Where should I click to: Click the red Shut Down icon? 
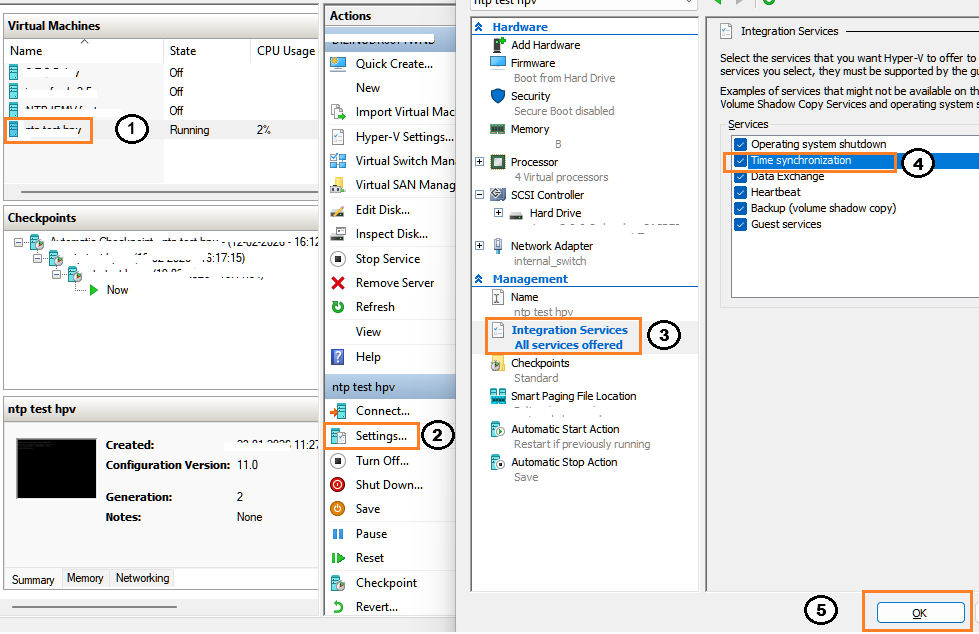pos(338,485)
